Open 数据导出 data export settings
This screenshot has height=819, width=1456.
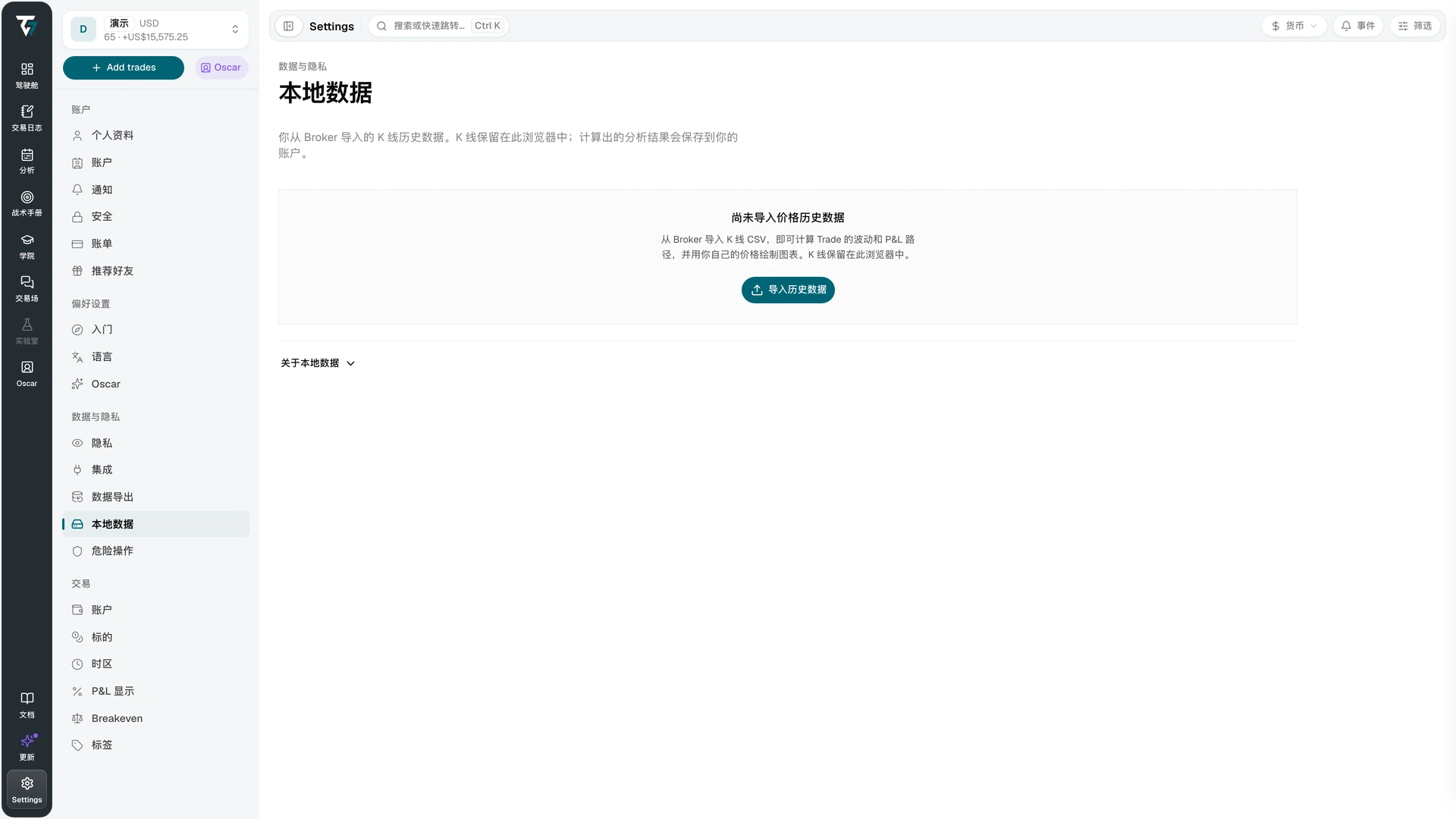tap(155, 497)
